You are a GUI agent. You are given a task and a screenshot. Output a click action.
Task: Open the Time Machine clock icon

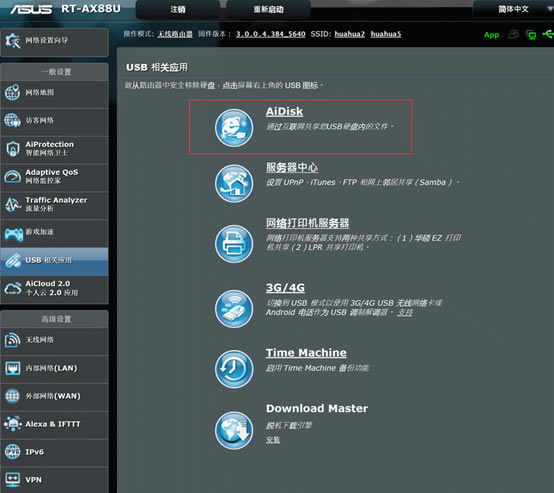tap(234, 369)
